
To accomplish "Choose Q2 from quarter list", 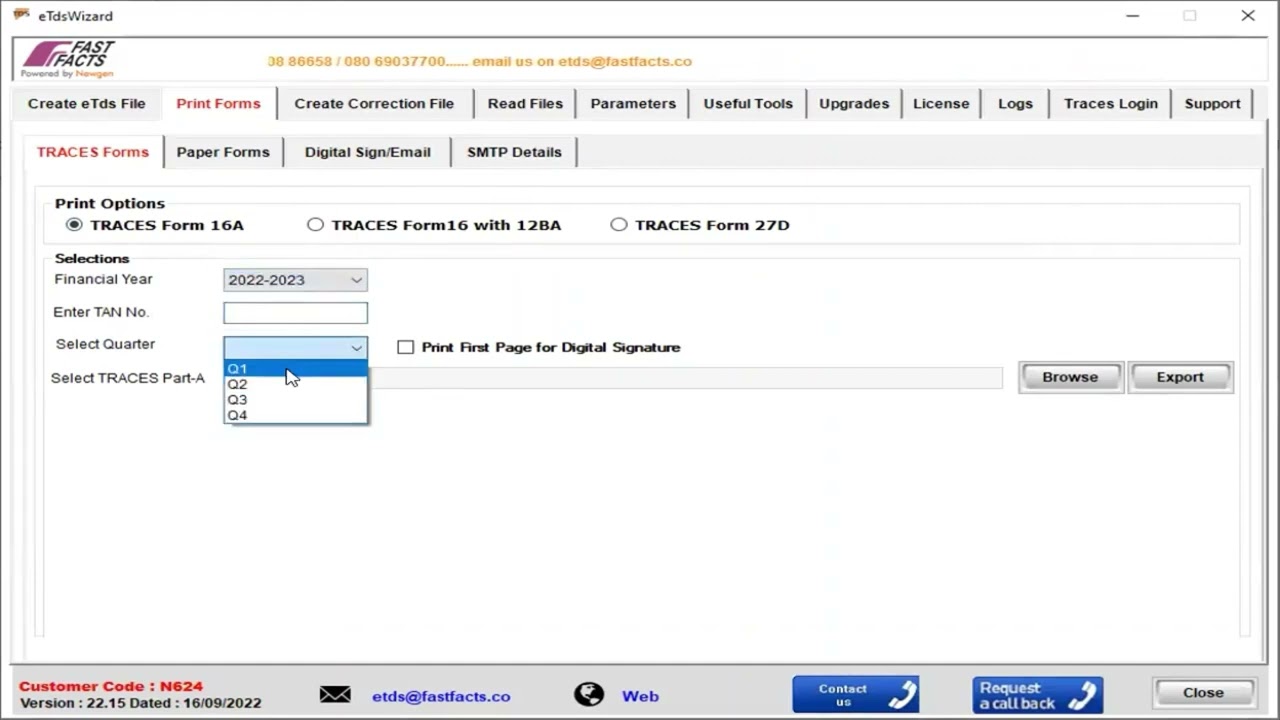I will (x=295, y=384).
